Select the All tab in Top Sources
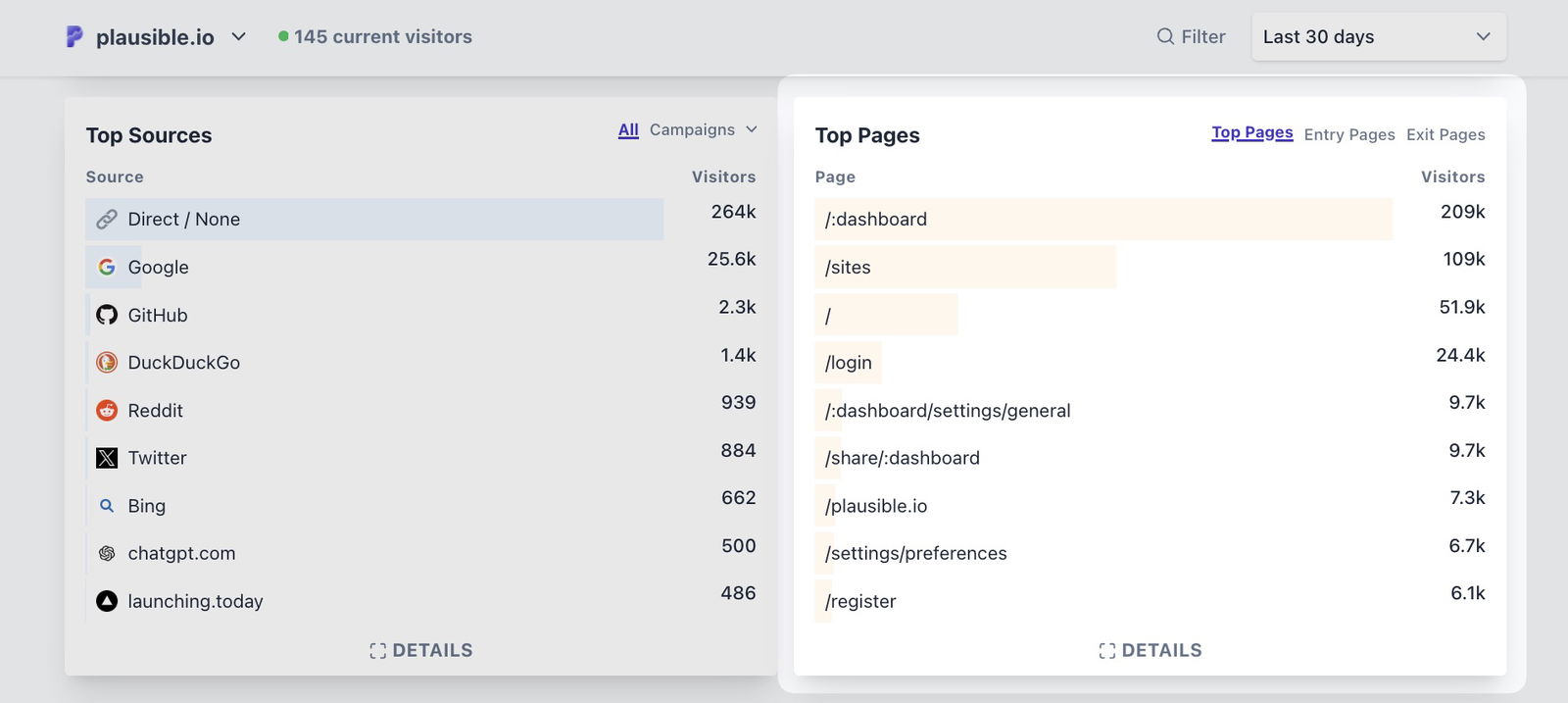 pos(628,129)
